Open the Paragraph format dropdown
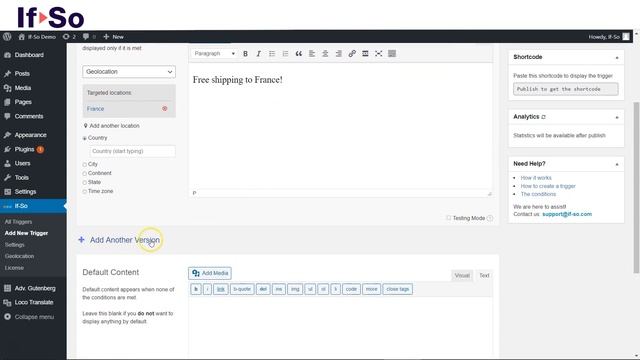The height and width of the screenshot is (360, 640). click(215, 53)
